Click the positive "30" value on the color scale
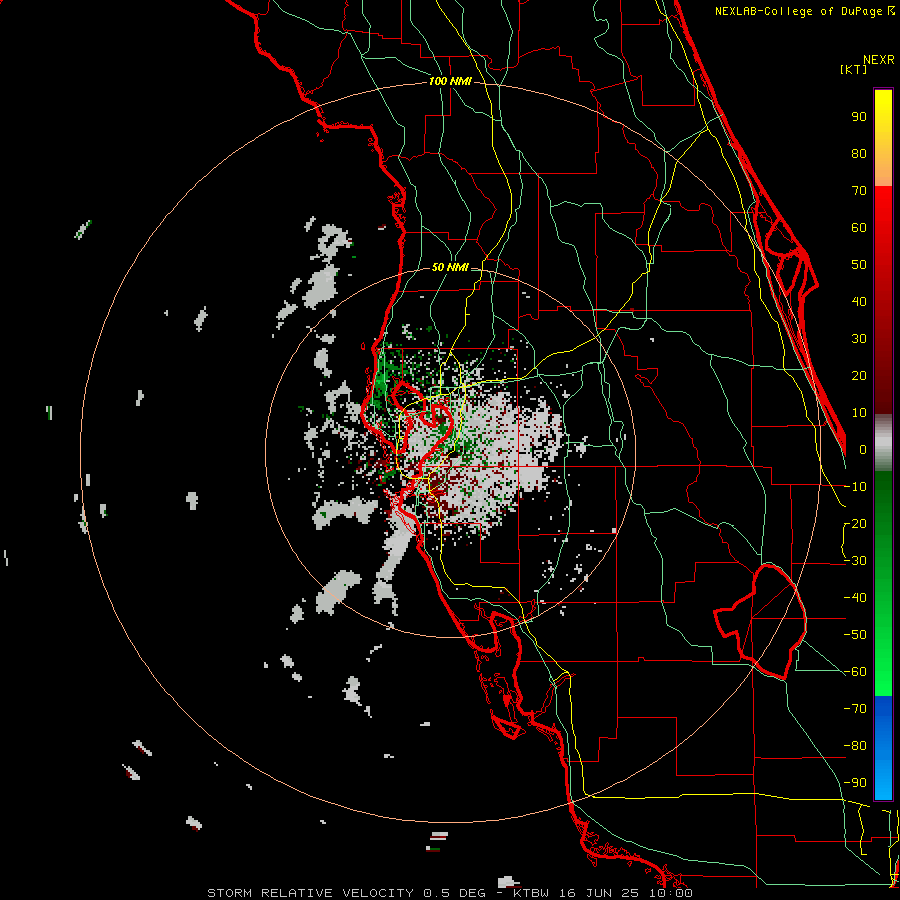 859,339
